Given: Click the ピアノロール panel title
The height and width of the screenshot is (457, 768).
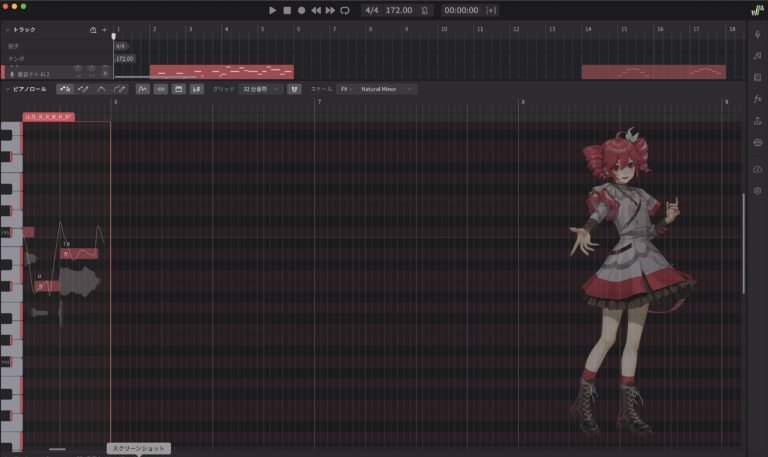Looking at the screenshot, I should [29, 89].
